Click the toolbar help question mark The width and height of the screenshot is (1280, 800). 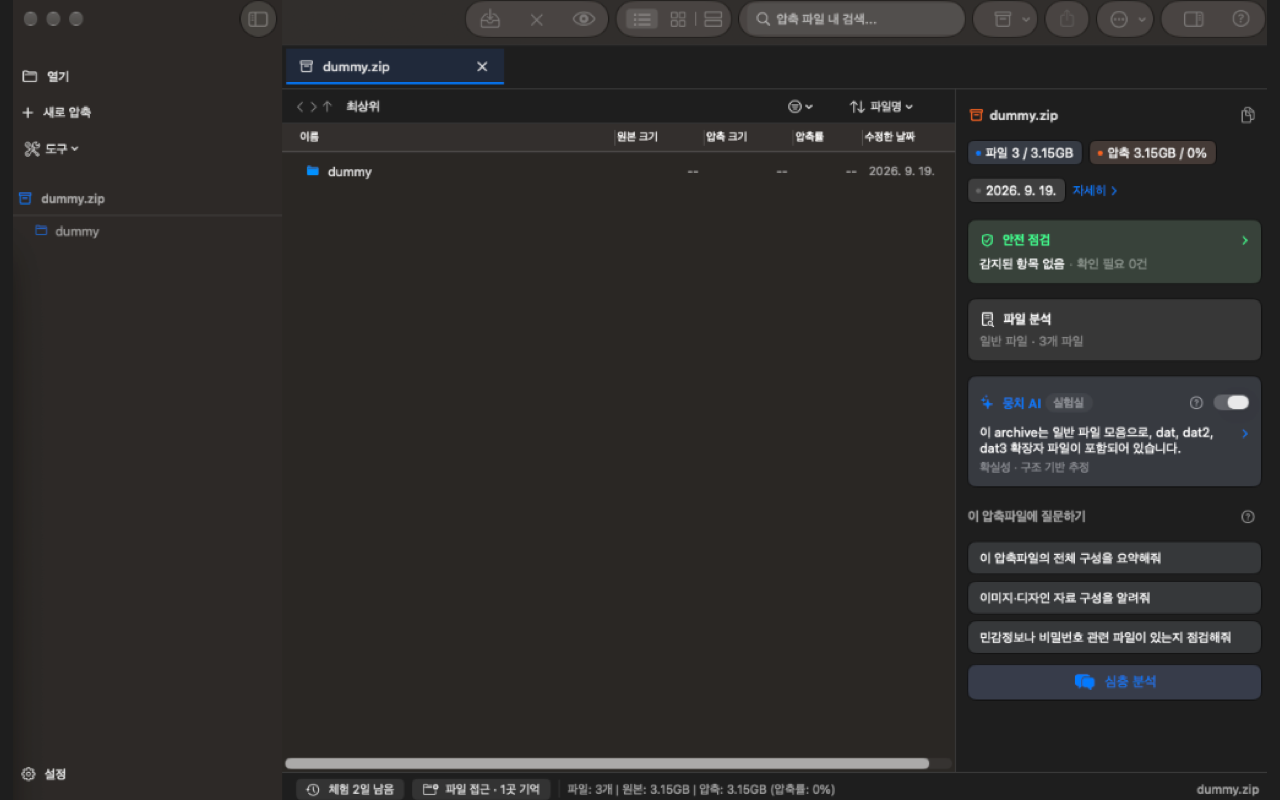(1241, 19)
